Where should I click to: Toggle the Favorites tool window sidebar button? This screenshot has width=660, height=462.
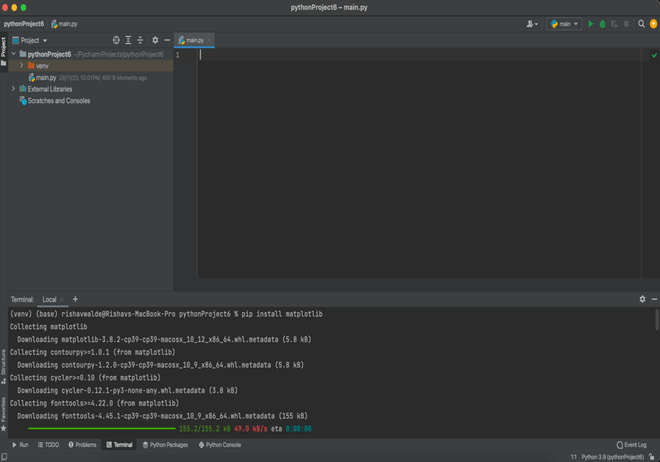[x=4, y=411]
